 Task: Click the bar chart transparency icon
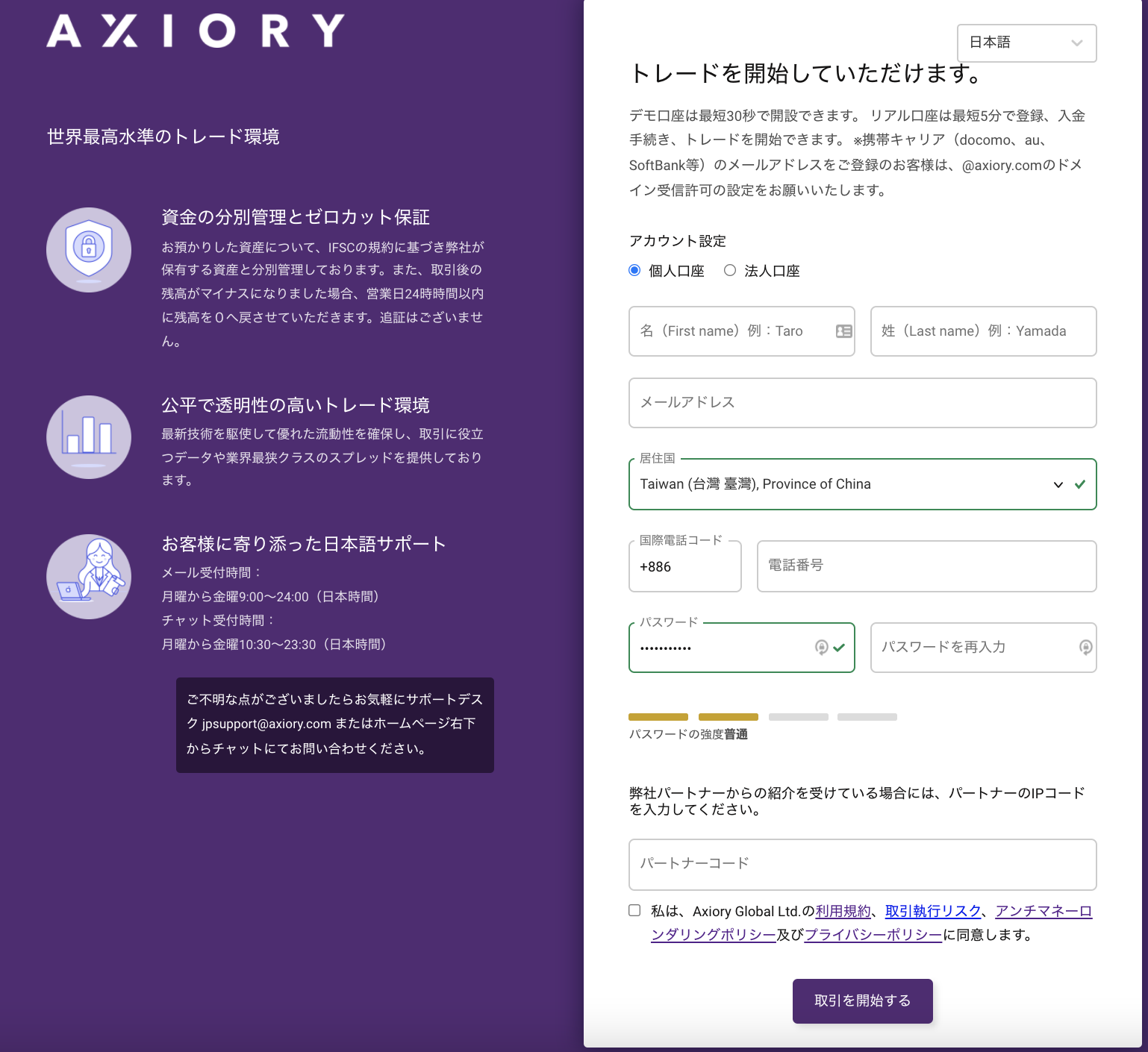(89, 437)
